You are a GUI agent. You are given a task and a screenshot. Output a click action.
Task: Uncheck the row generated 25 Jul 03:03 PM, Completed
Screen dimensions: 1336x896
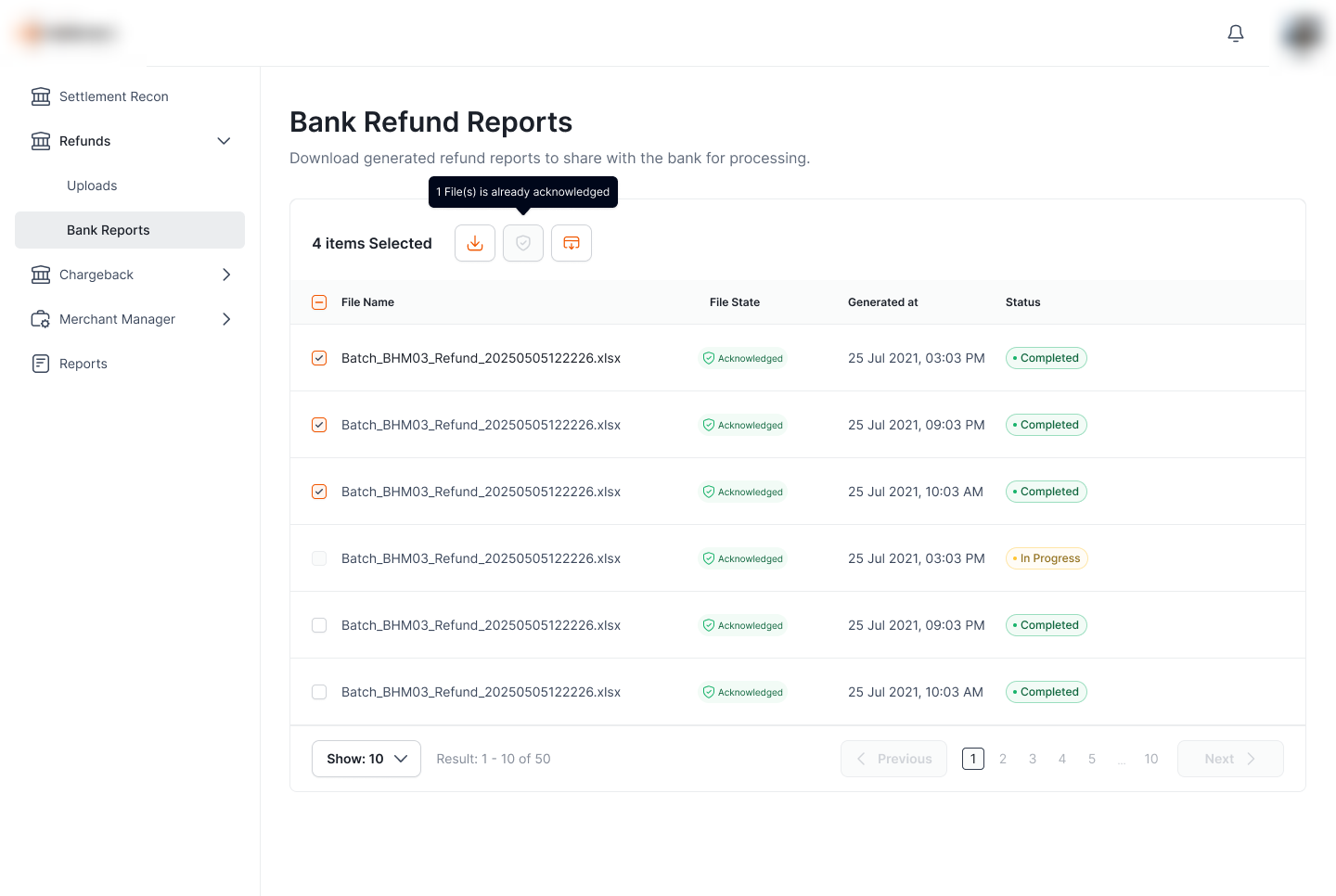click(319, 358)
